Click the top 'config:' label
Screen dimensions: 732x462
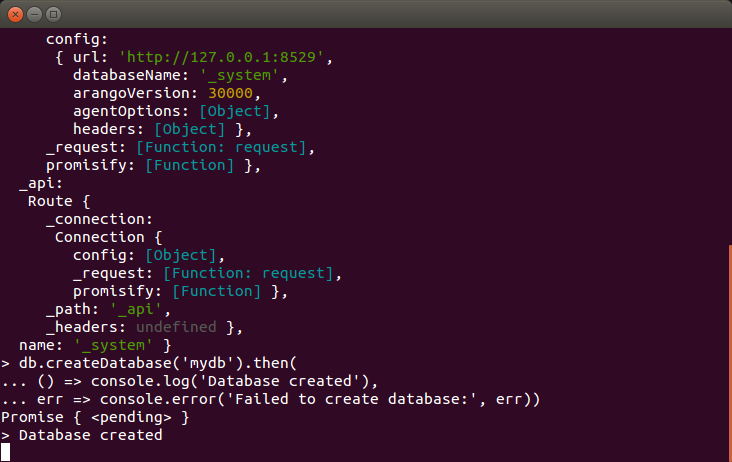tap(77, 40)
